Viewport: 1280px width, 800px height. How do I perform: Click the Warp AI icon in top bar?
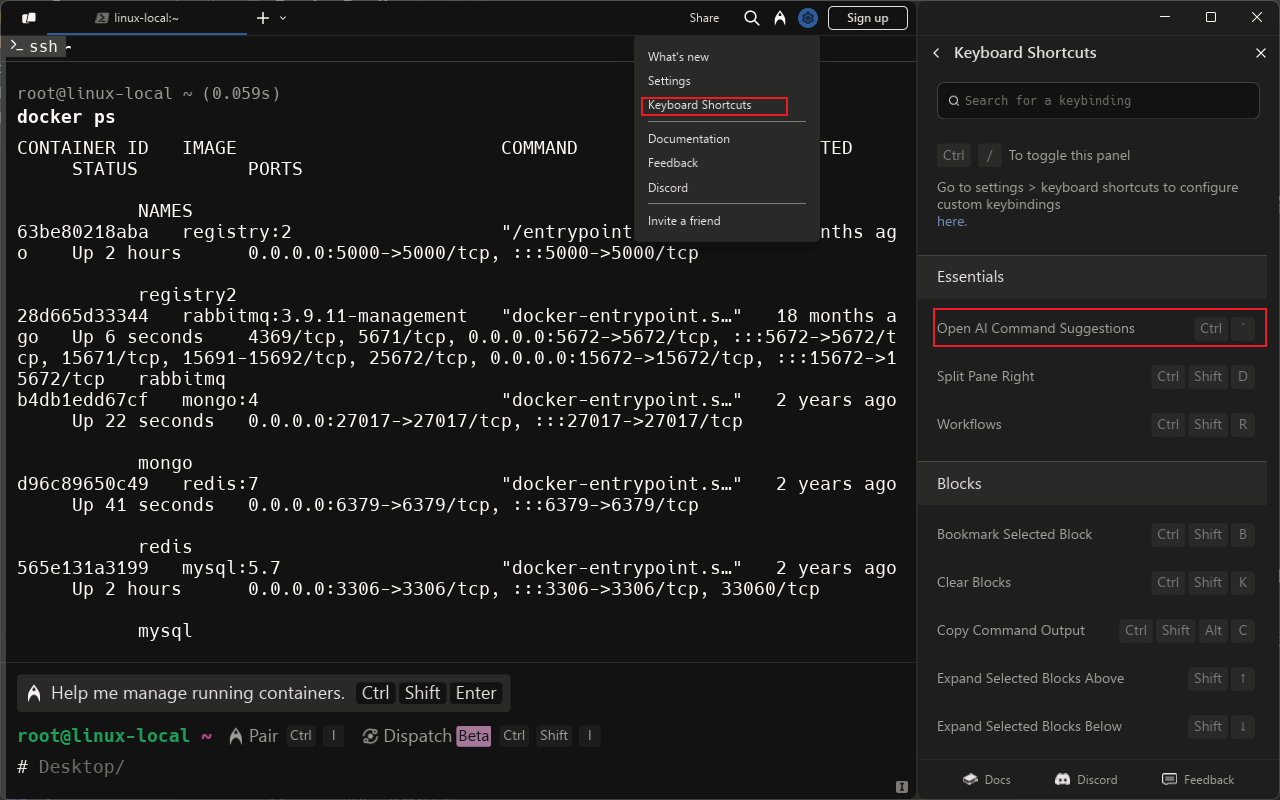point(779,18)
